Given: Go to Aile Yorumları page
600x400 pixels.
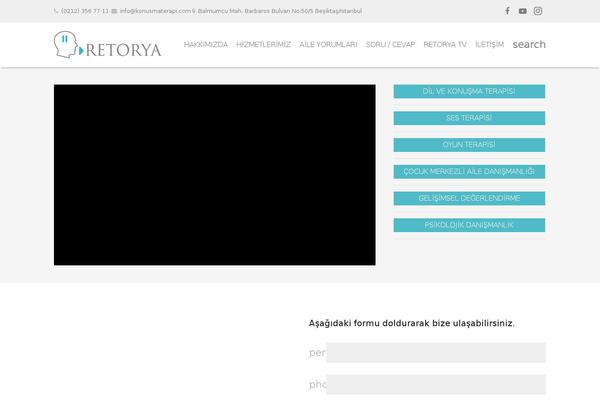Looking at the screenshot, I should pos(328,44).
